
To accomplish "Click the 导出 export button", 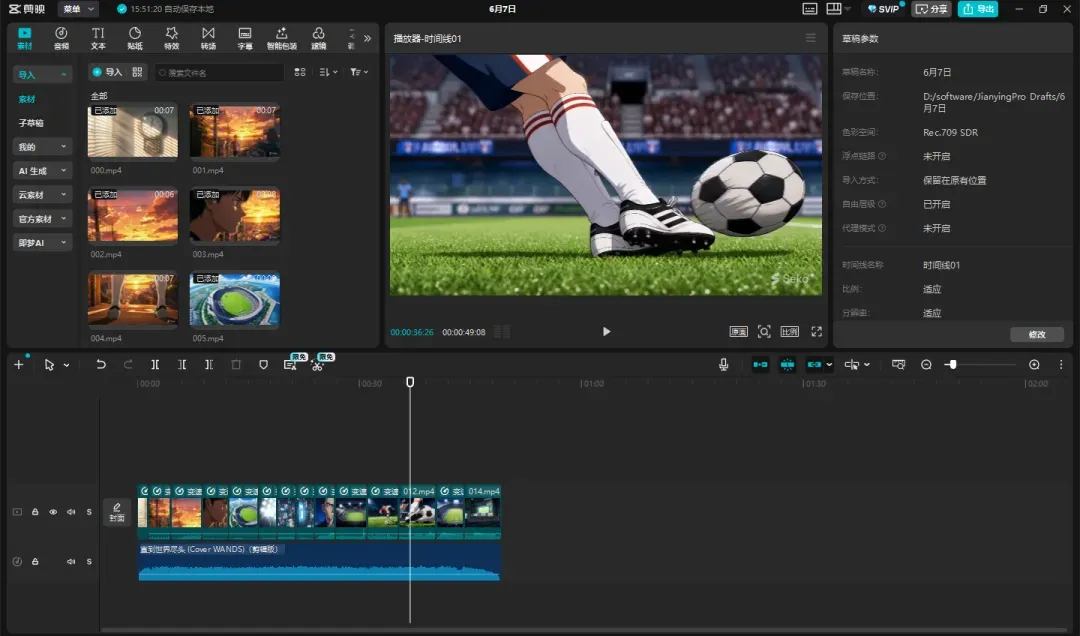I will click(978, 9).
